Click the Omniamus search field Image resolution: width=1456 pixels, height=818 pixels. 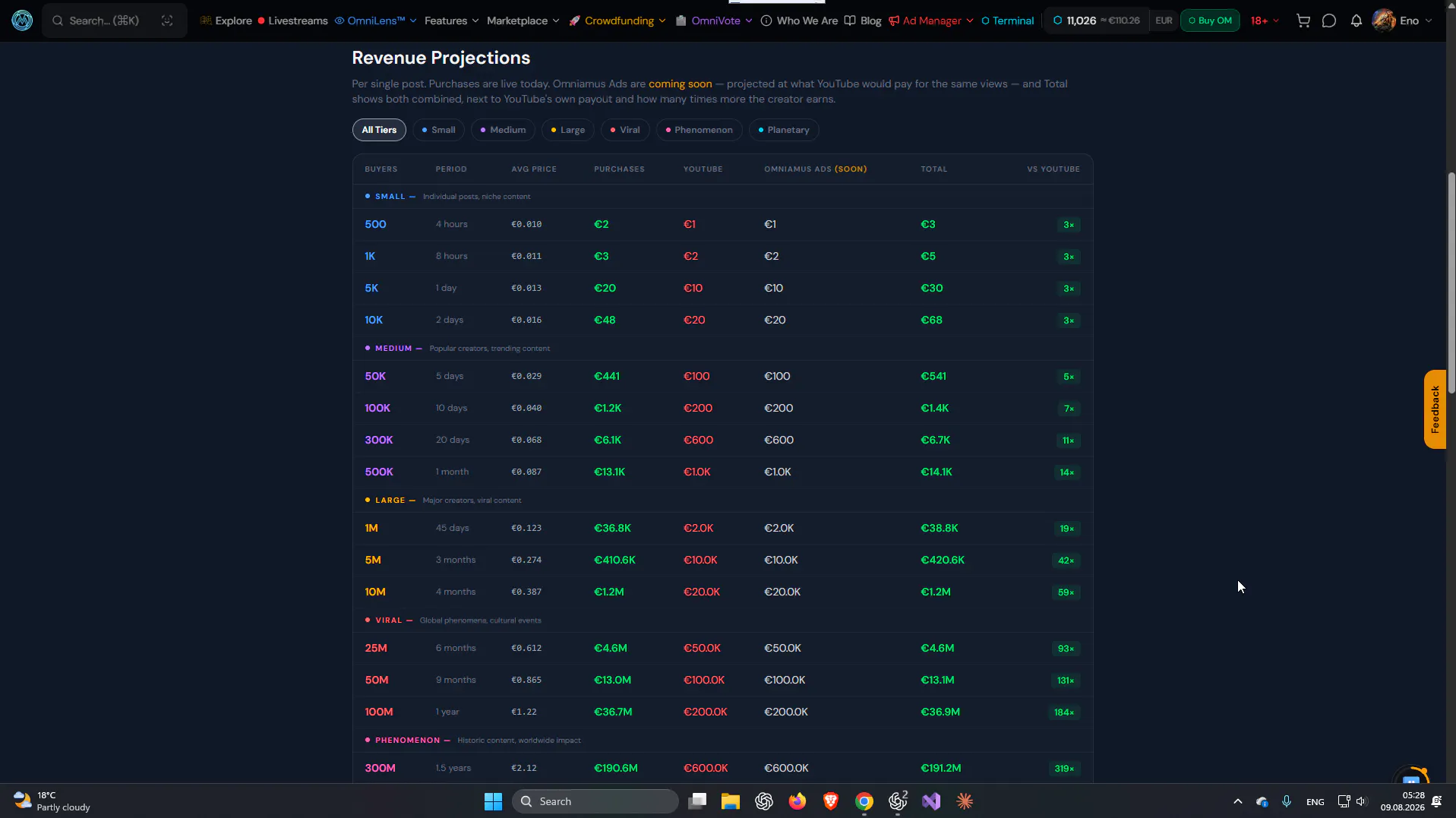[114, 21]
